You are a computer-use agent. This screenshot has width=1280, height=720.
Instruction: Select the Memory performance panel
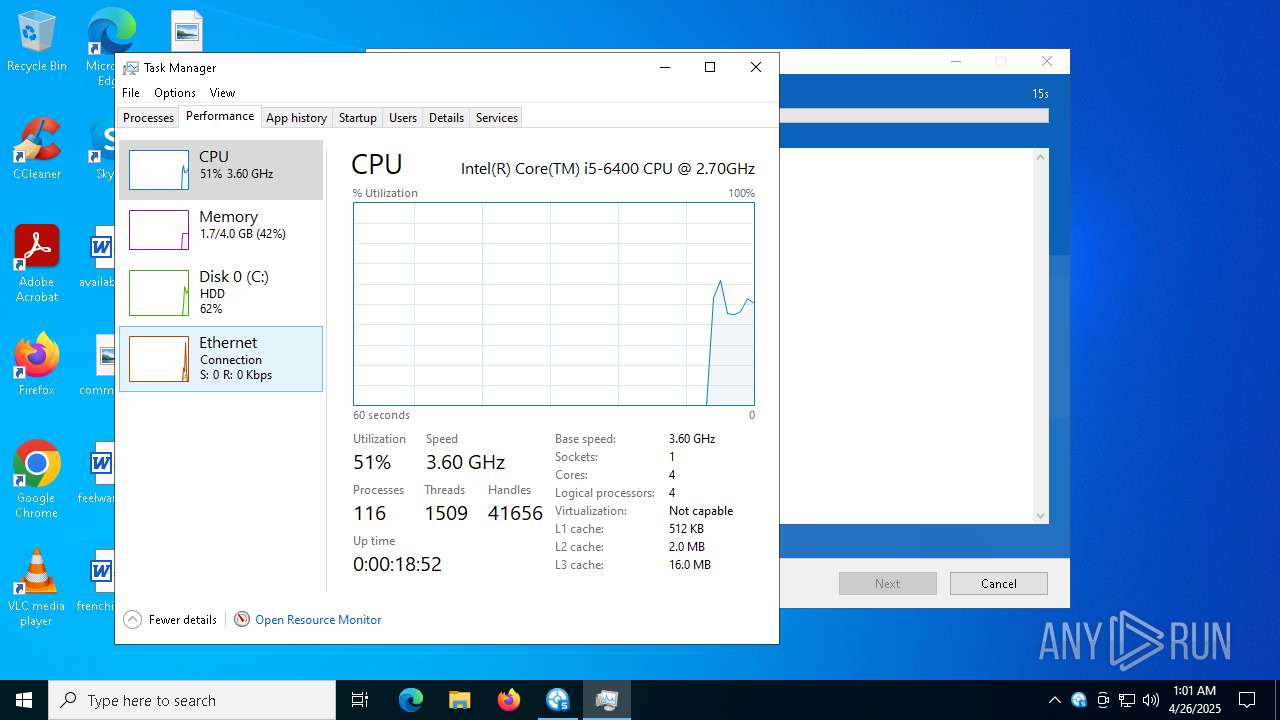[221, 230]
